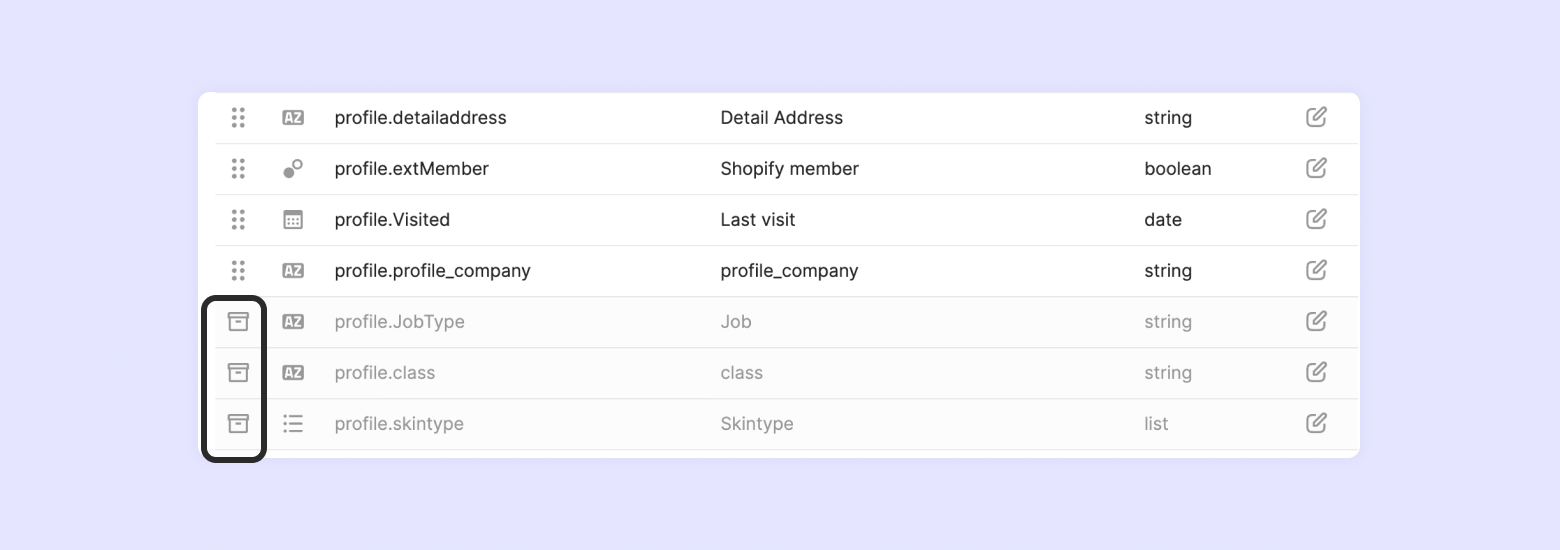This screenshot has height=550, width=1560.
Task: Click archive box icon for profile.class
Action: pyautogui.click(x=238, y=372)
